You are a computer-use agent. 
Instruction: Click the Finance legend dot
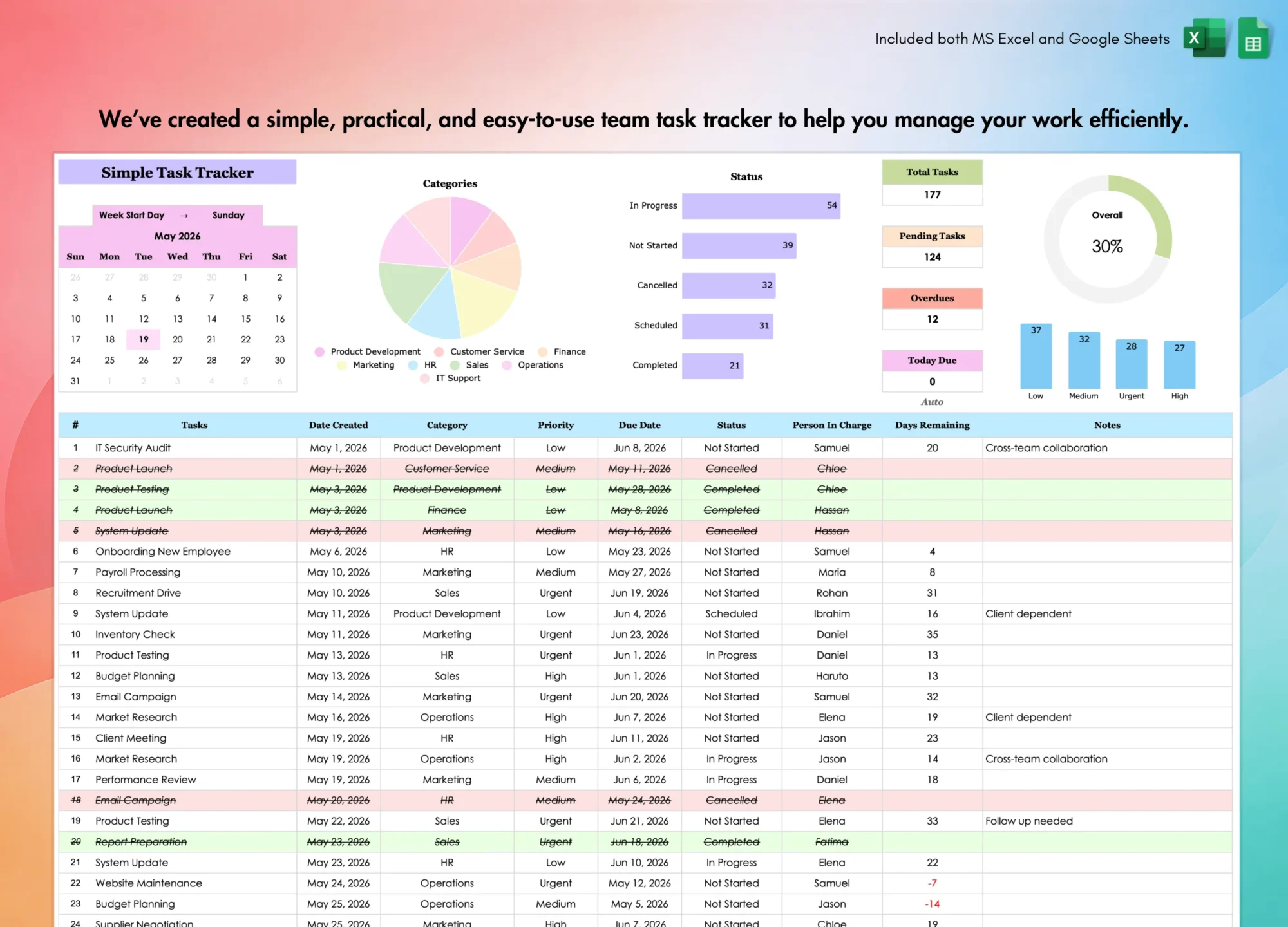coord(543,351)
